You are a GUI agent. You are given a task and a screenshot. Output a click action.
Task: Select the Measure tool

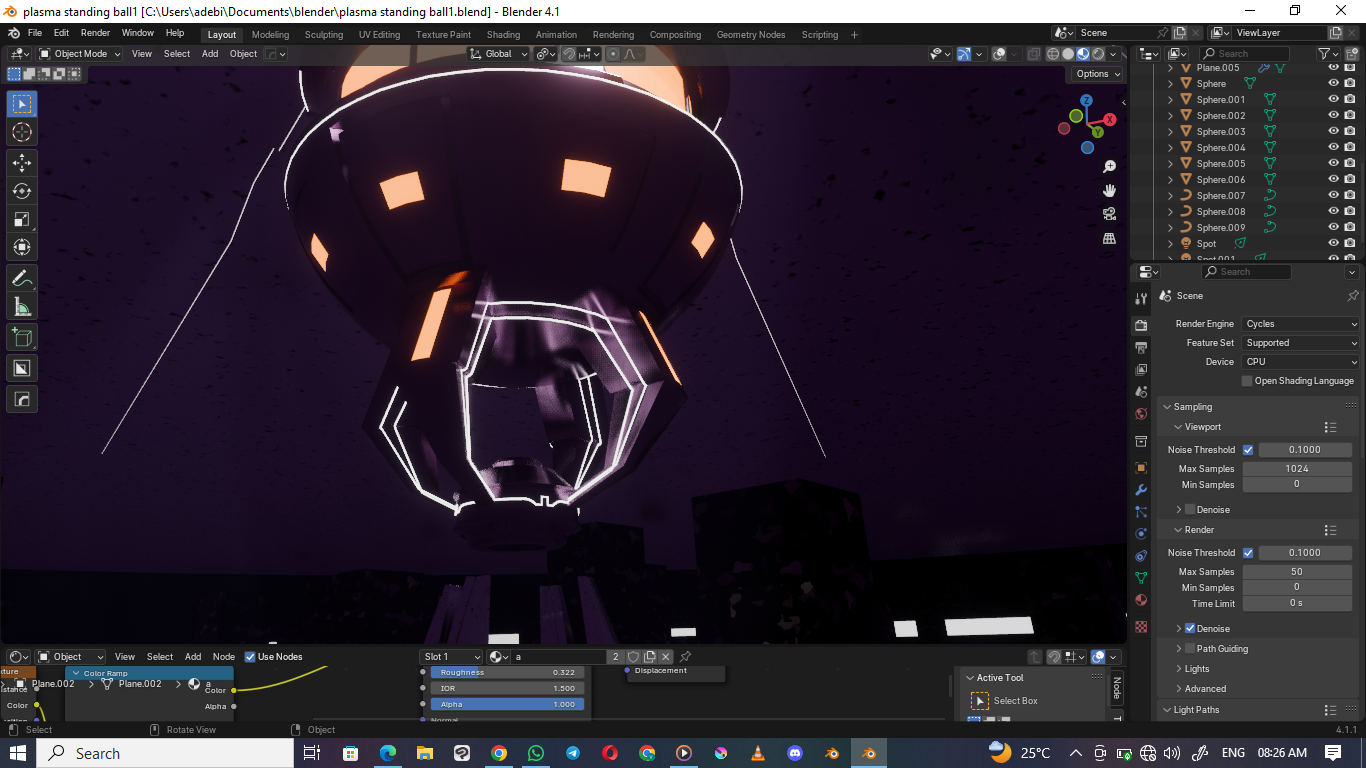coord(22,307)
